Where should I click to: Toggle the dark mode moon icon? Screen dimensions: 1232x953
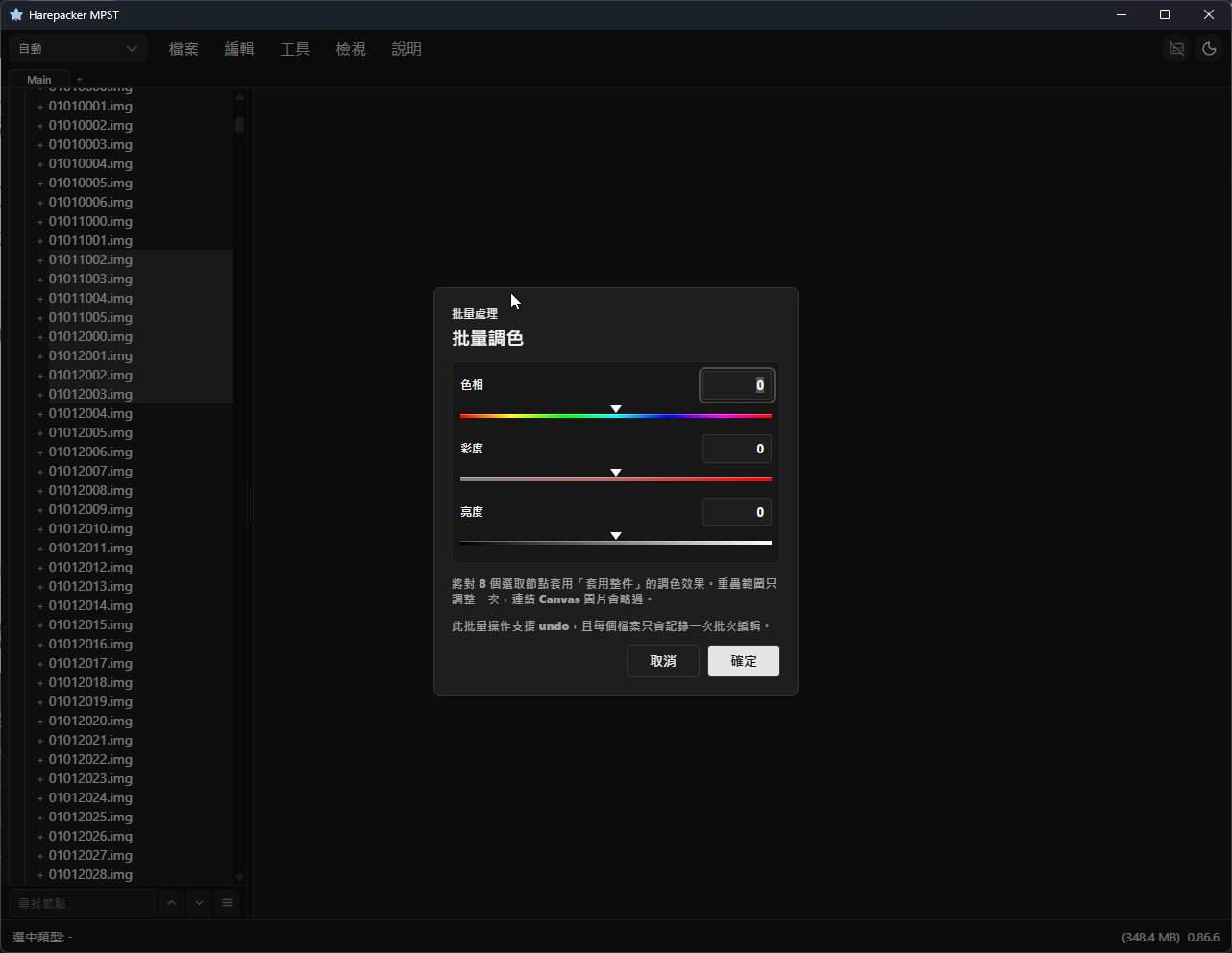click(1209, 49)
